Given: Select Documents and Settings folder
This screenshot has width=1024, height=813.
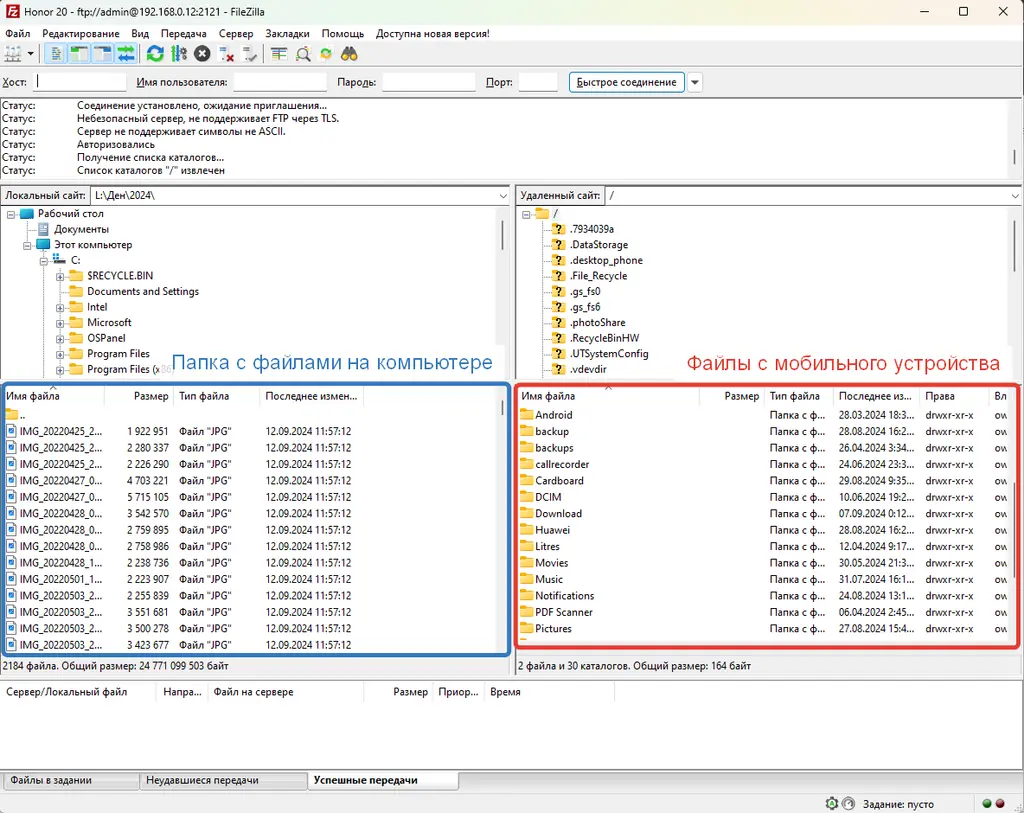Looking at the screenshot, I should coord(143,291).
